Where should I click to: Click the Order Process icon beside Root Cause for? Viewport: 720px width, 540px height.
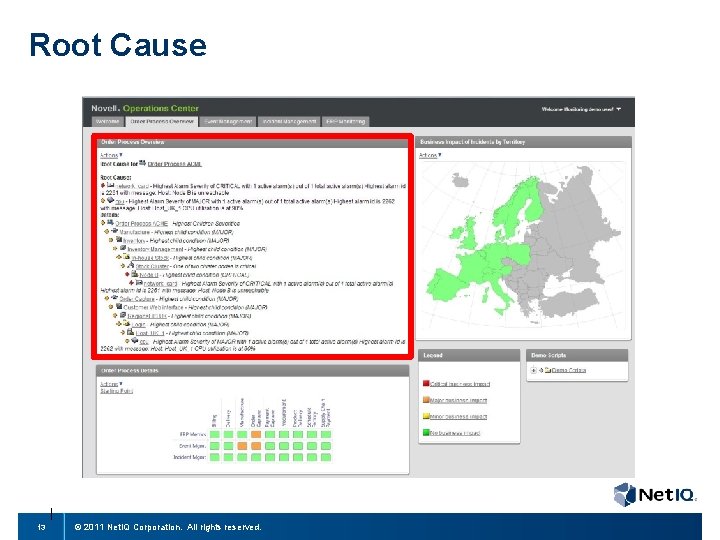pyautogui.click(x=142, y=163)
